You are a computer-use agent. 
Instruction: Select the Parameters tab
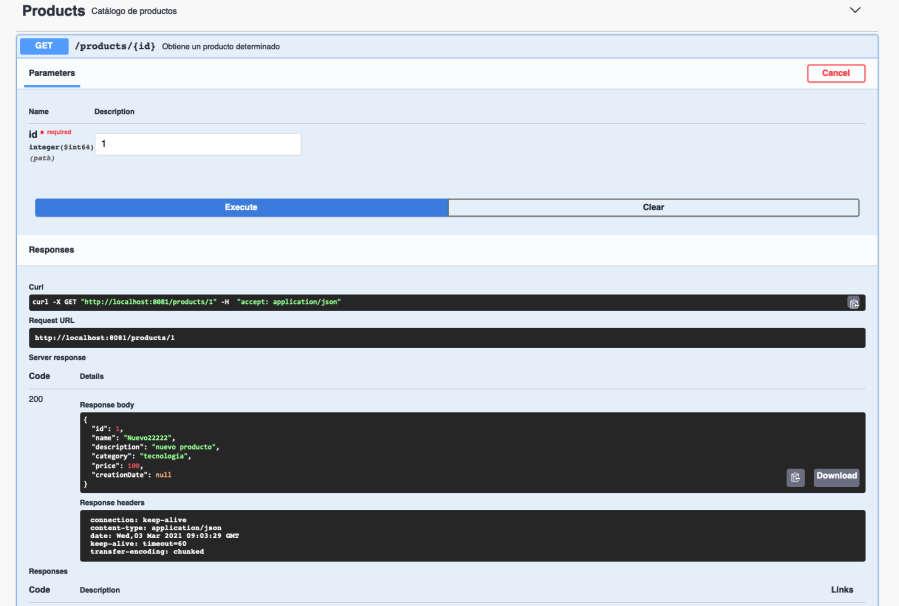coord(51,72)
